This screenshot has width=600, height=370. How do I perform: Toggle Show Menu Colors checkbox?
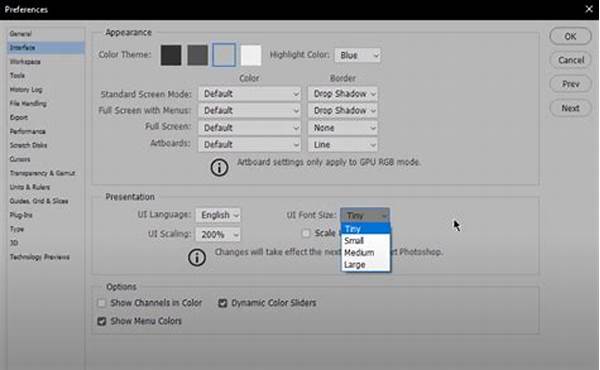point(102,321)
